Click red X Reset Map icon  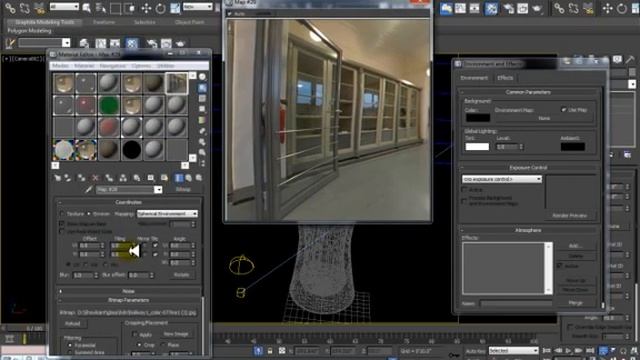pyautogui.click(x=95, y=178)
